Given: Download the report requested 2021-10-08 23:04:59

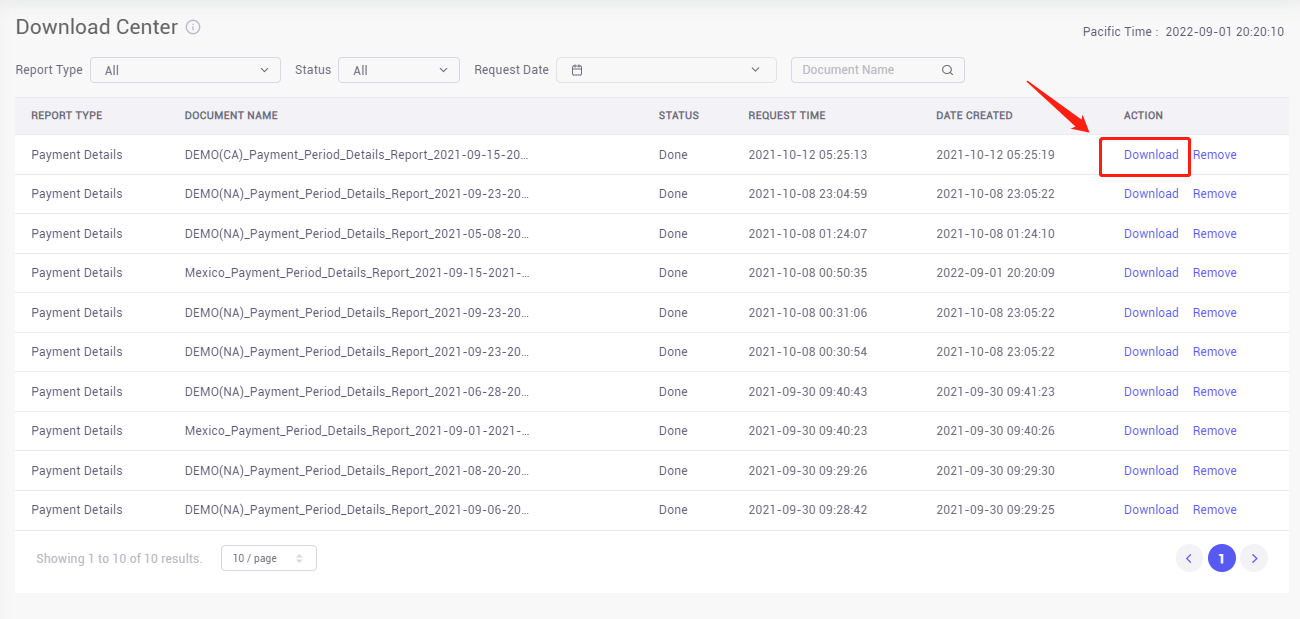Looking at the screenshot, I should 1151,194.
